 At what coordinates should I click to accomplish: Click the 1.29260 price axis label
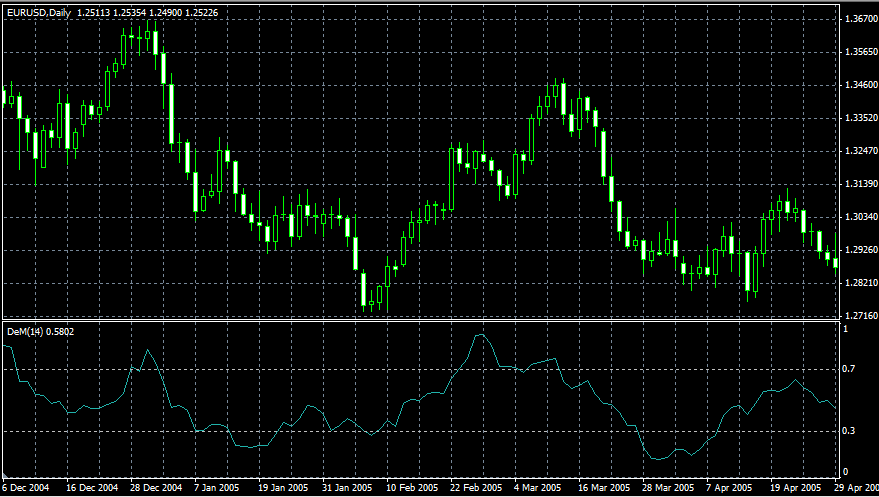tap(861, 250)
